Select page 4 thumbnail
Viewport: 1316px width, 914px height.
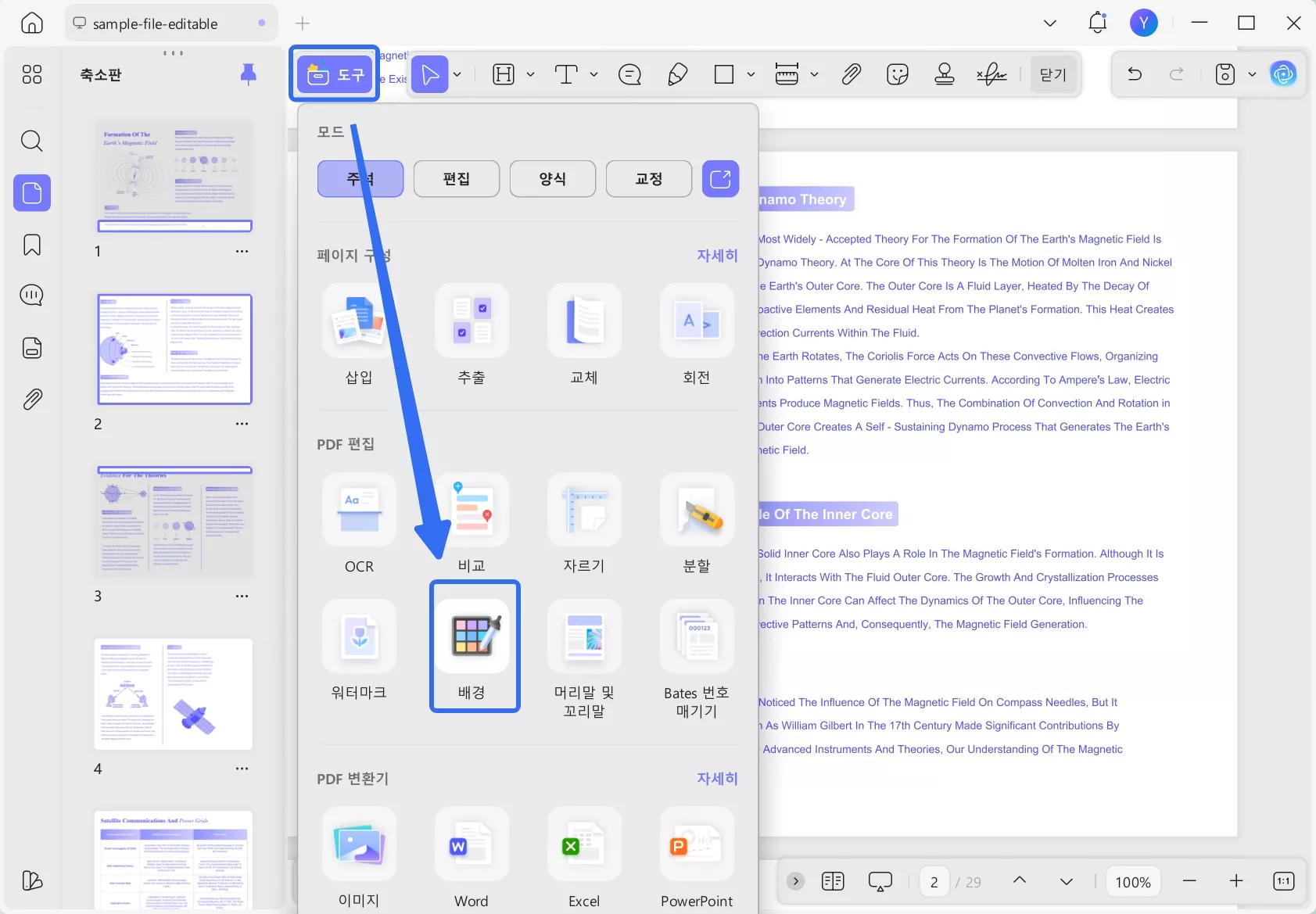point(174,694)
